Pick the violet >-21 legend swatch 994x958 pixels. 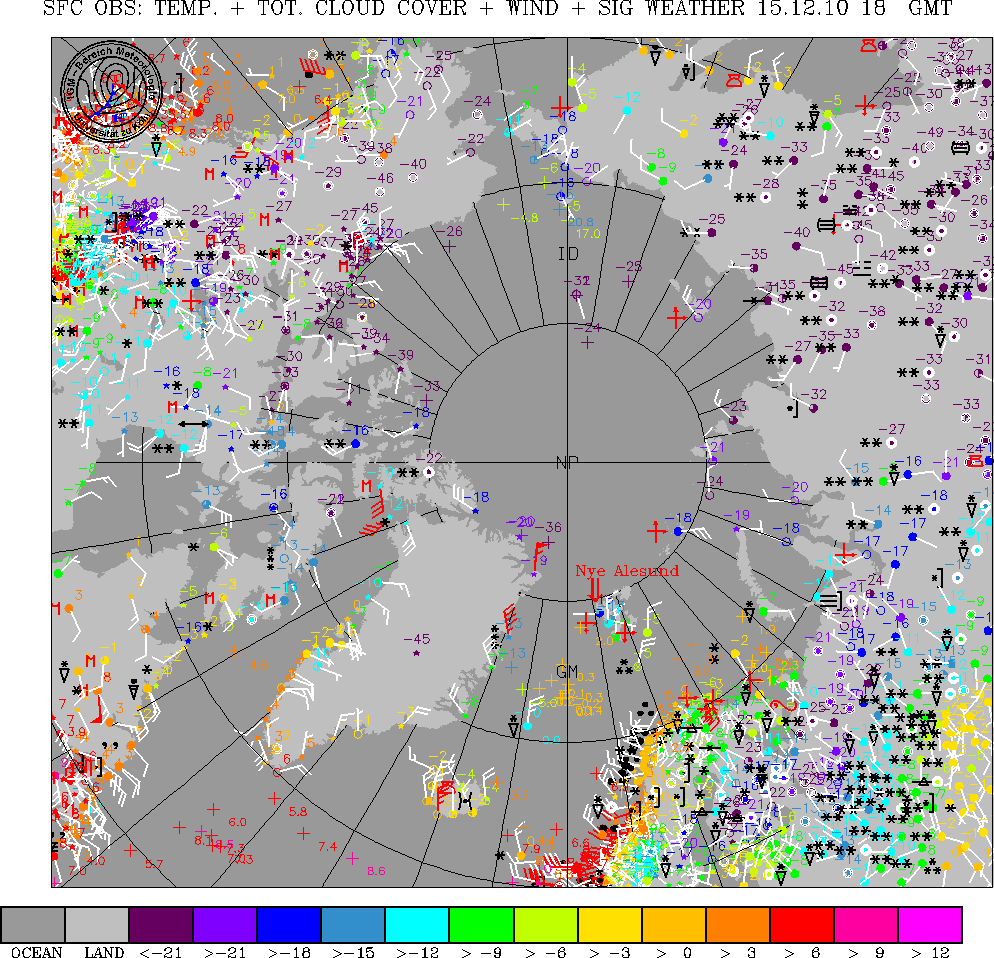pyautogui.click(x=225, y=924)
